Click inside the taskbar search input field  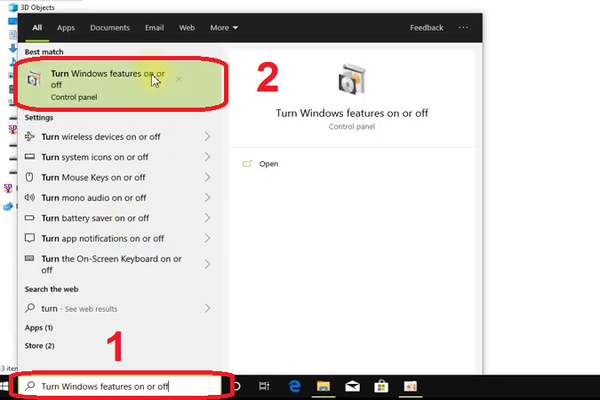pos(120,386)
